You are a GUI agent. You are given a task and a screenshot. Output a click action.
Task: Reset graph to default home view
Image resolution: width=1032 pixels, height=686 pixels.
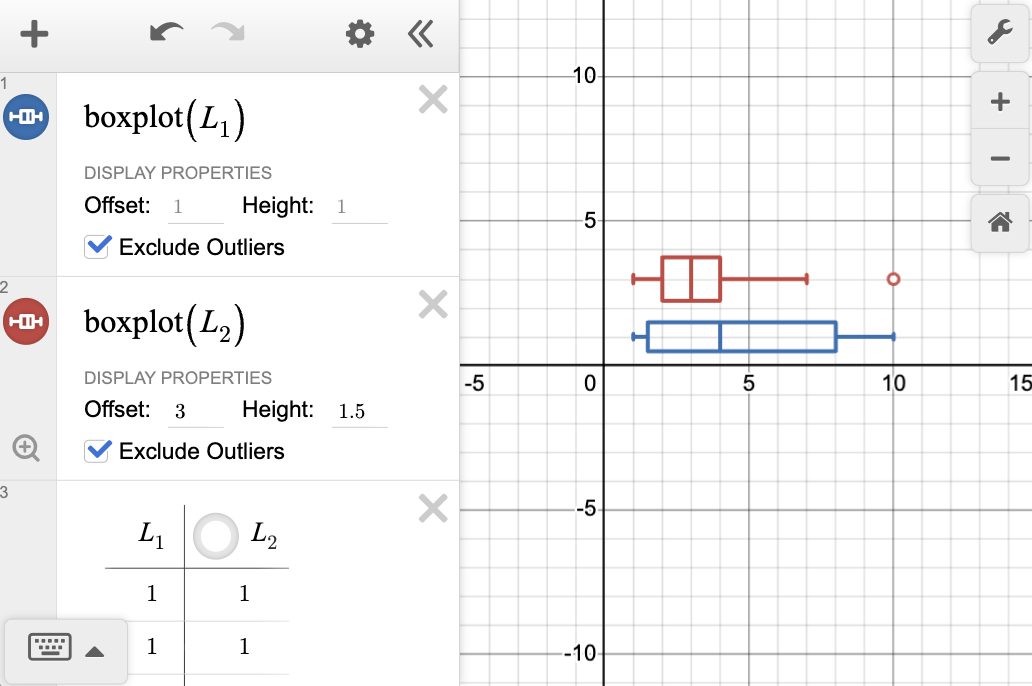coord(999,223)
